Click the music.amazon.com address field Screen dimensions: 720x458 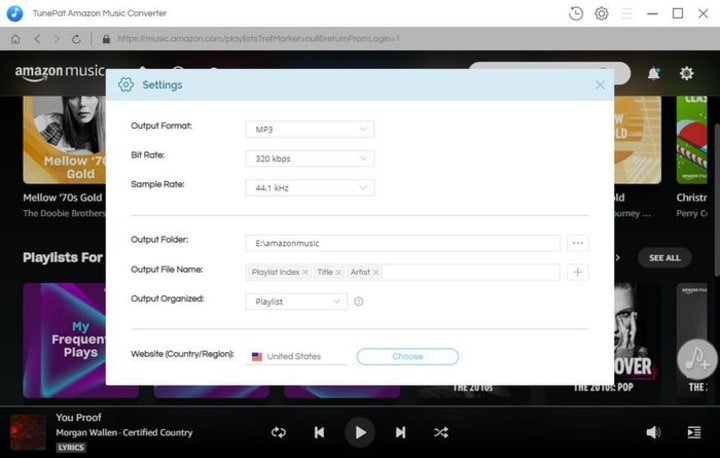click(258, 39)
